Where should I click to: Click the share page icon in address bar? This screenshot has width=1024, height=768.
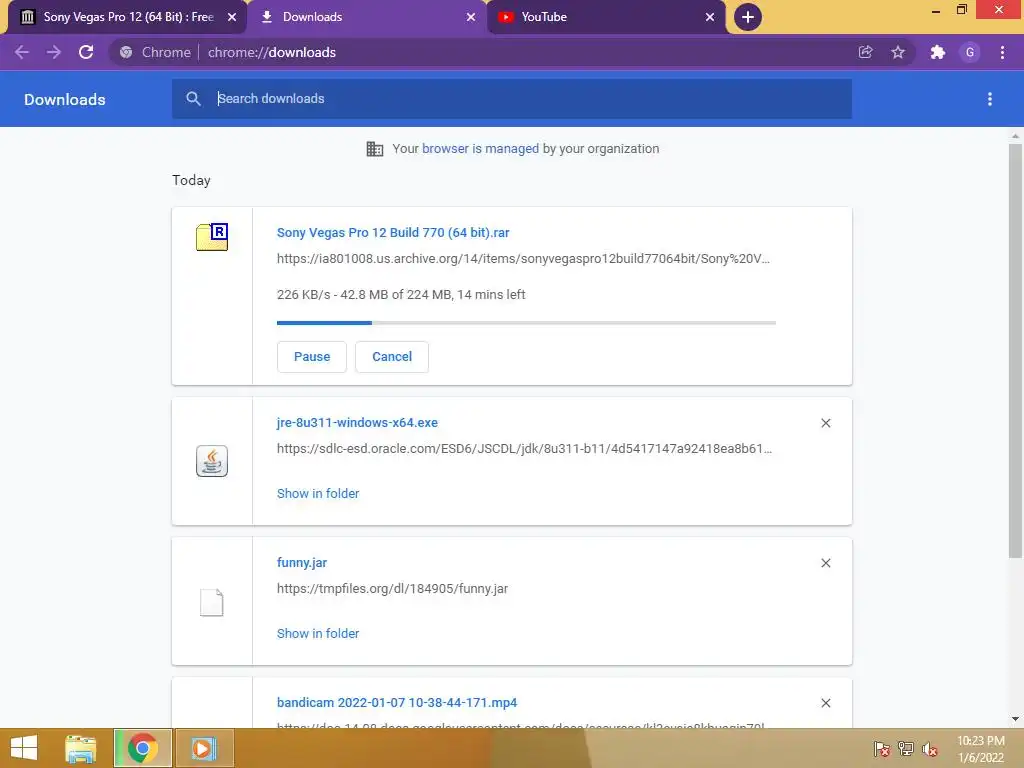(x=865, y=52)
